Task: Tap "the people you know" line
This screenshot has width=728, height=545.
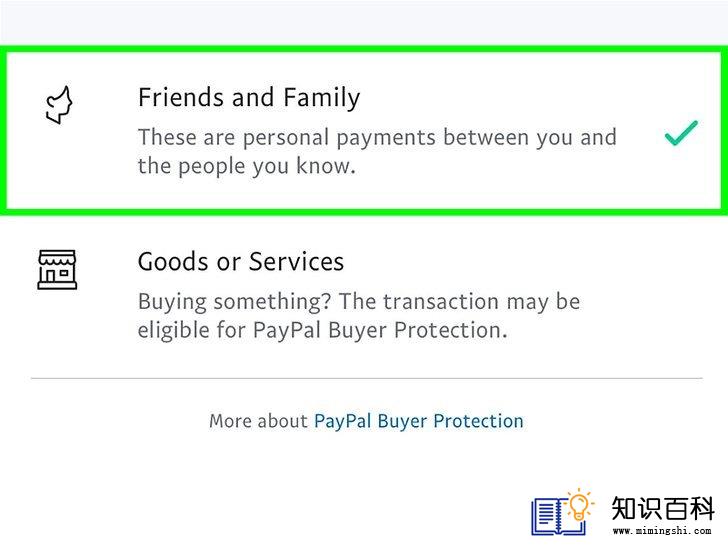Action: 247,166
